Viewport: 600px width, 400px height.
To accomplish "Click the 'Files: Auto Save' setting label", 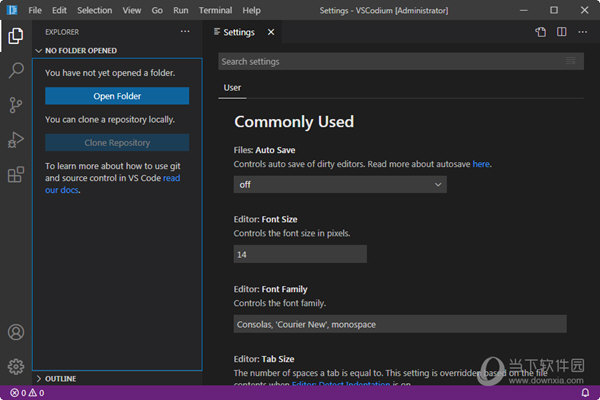I will pyautogui.click(x=264, y=150).
